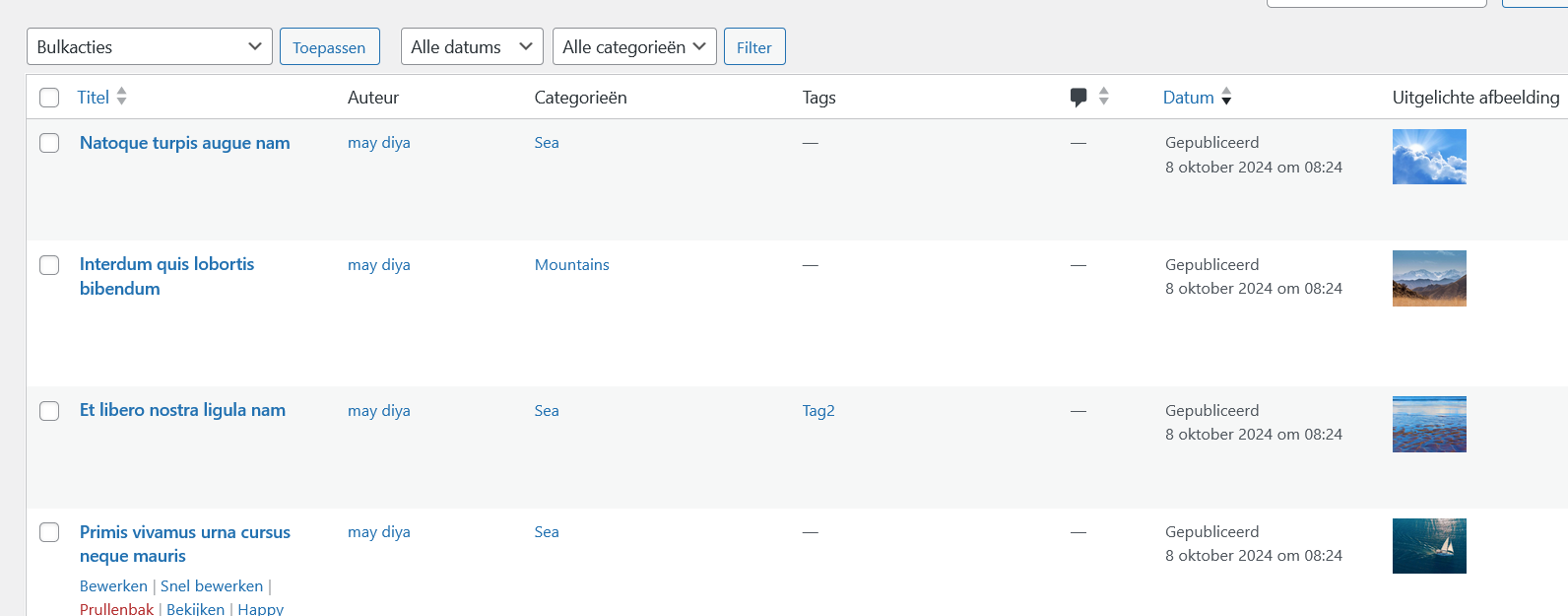Image resolution: width=1568 pixels, height=616 pixels.
Task: Expand the Alle categorieën filter dropdown
Action: point(634,46)
